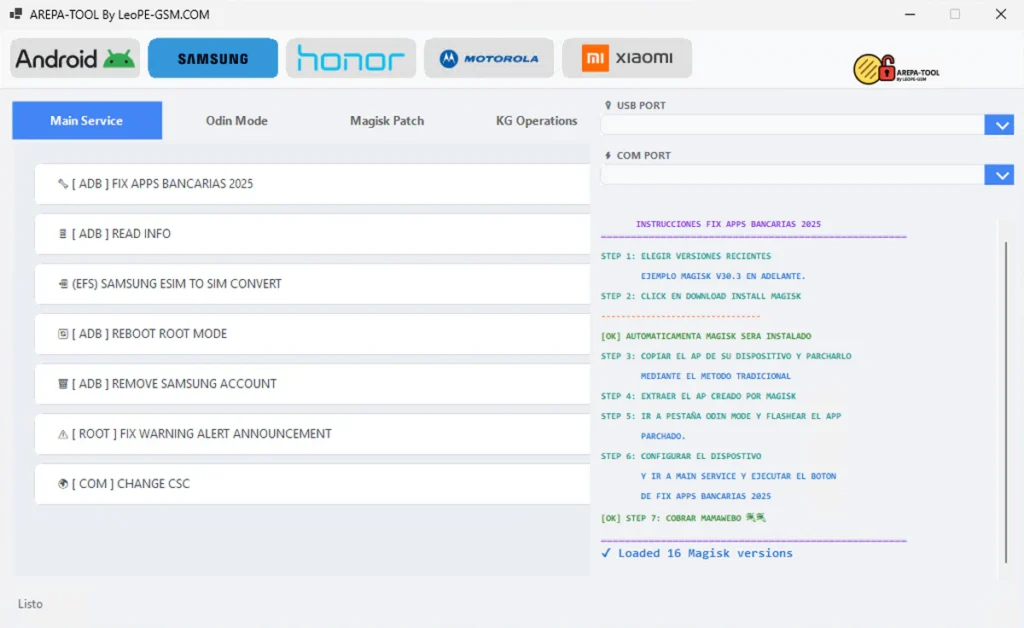
Task: Click the instructions log vertical scrollbar
Action: click(1005, 400)
